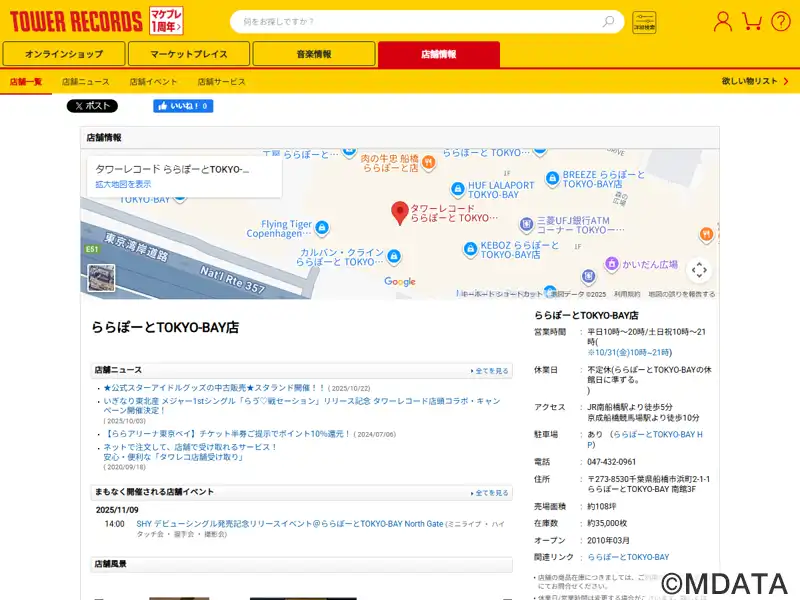Click the Flying Tiger Copenhagen map marker
Image resolution: width=800 pixels, height=600 pixels.
(x=322, y=228)
